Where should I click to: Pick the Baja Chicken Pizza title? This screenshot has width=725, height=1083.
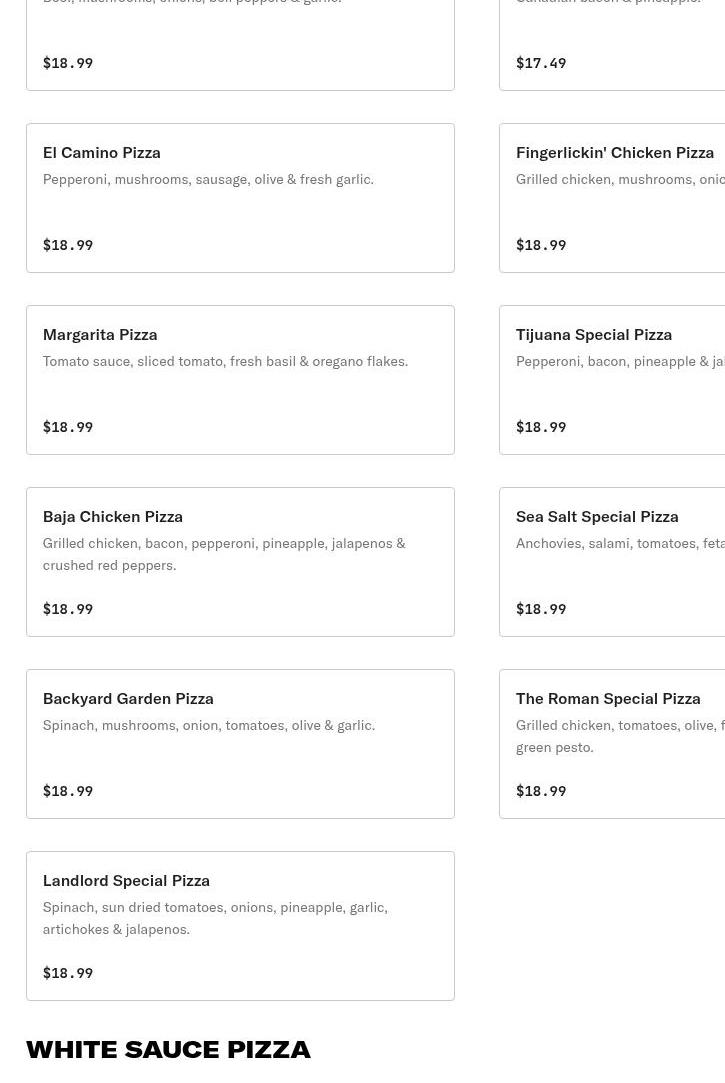click(112, 517)
